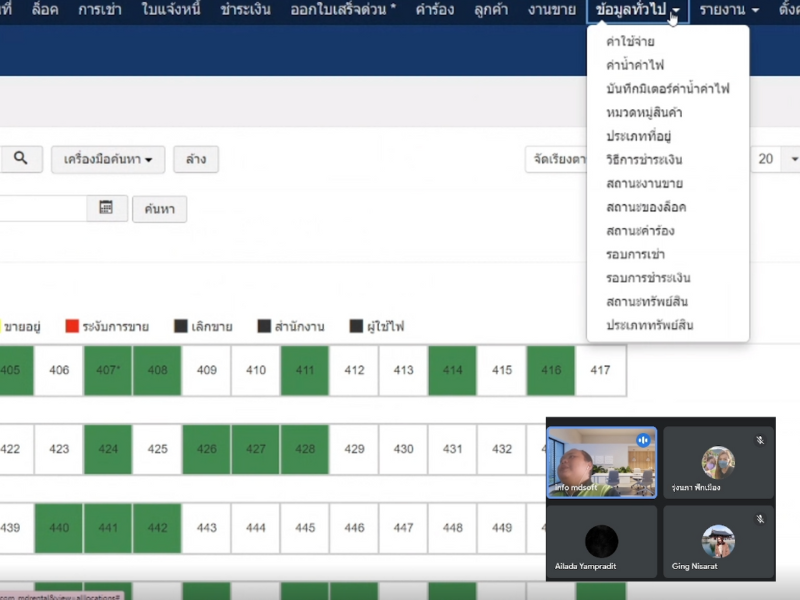Click the สำนักงาน legend square icon
The height and width of the screenshot is (600, 800).
pyautogui.click(x=264, y=326)
